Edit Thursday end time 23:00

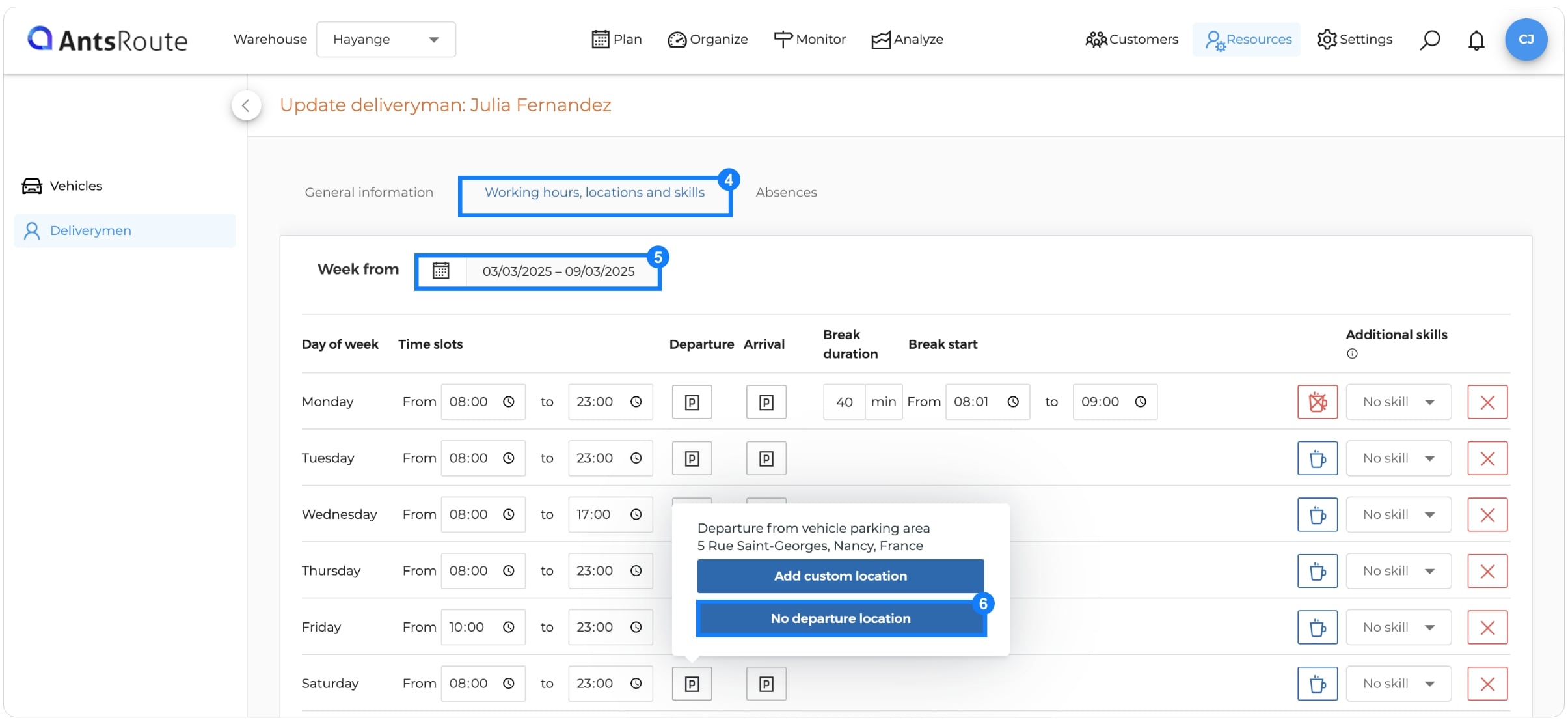pyautogui.click(x=610, y=571)
